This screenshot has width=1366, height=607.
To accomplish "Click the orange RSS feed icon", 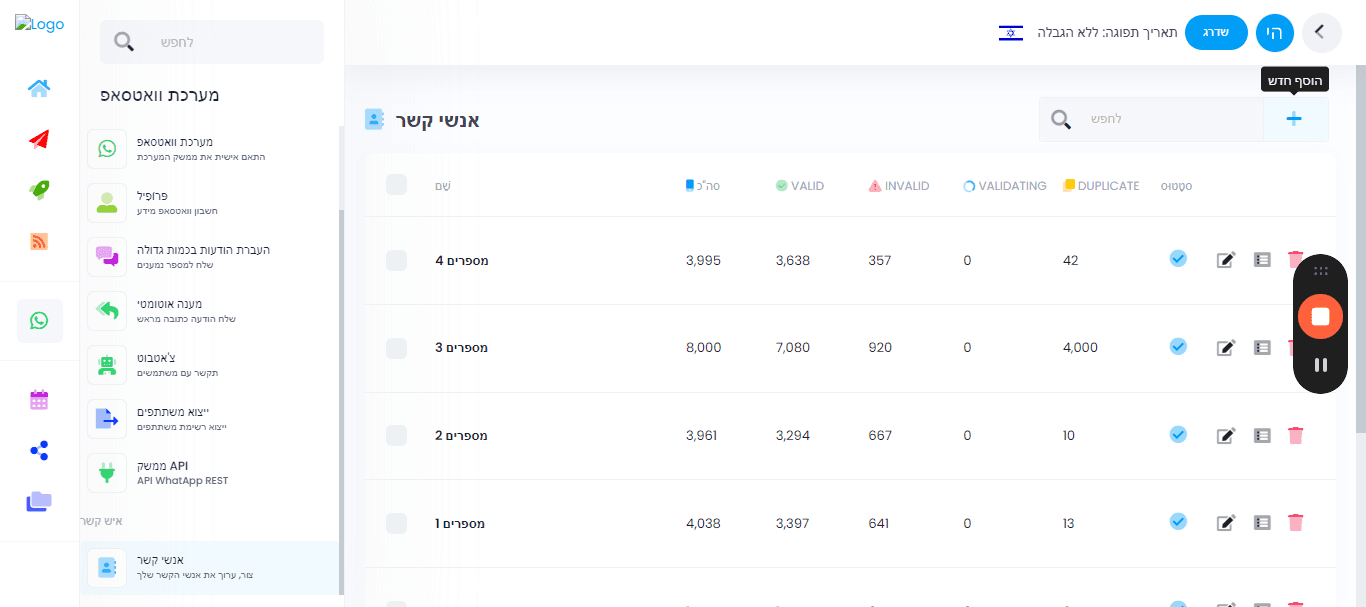I will (39, 241).
